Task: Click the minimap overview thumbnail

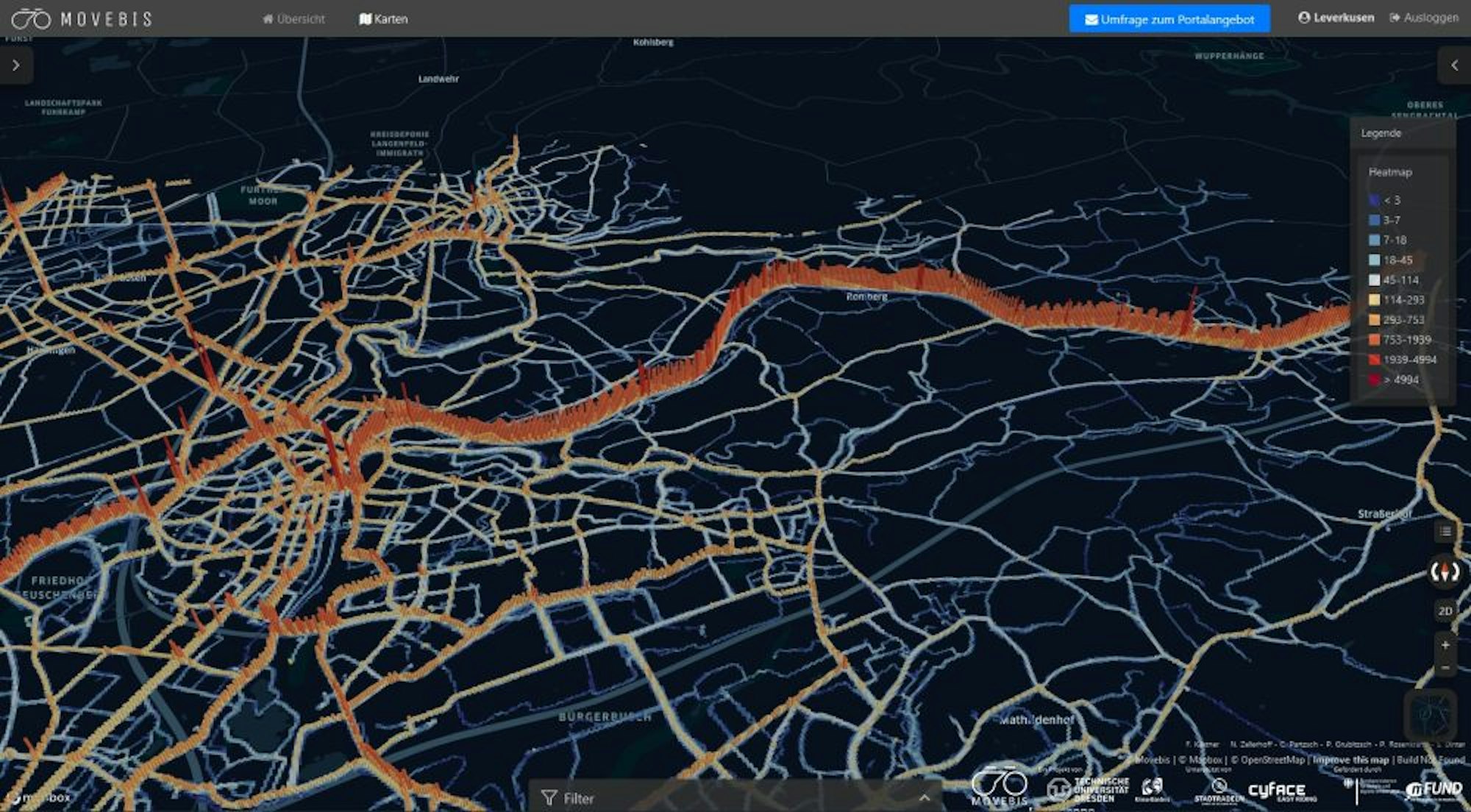Action: click(x=1430, y=714)
